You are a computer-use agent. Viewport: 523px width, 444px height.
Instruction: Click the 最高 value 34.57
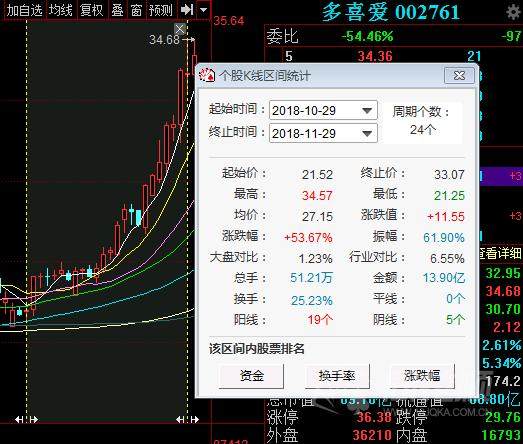pyautogui.click(x=318, y=195)
